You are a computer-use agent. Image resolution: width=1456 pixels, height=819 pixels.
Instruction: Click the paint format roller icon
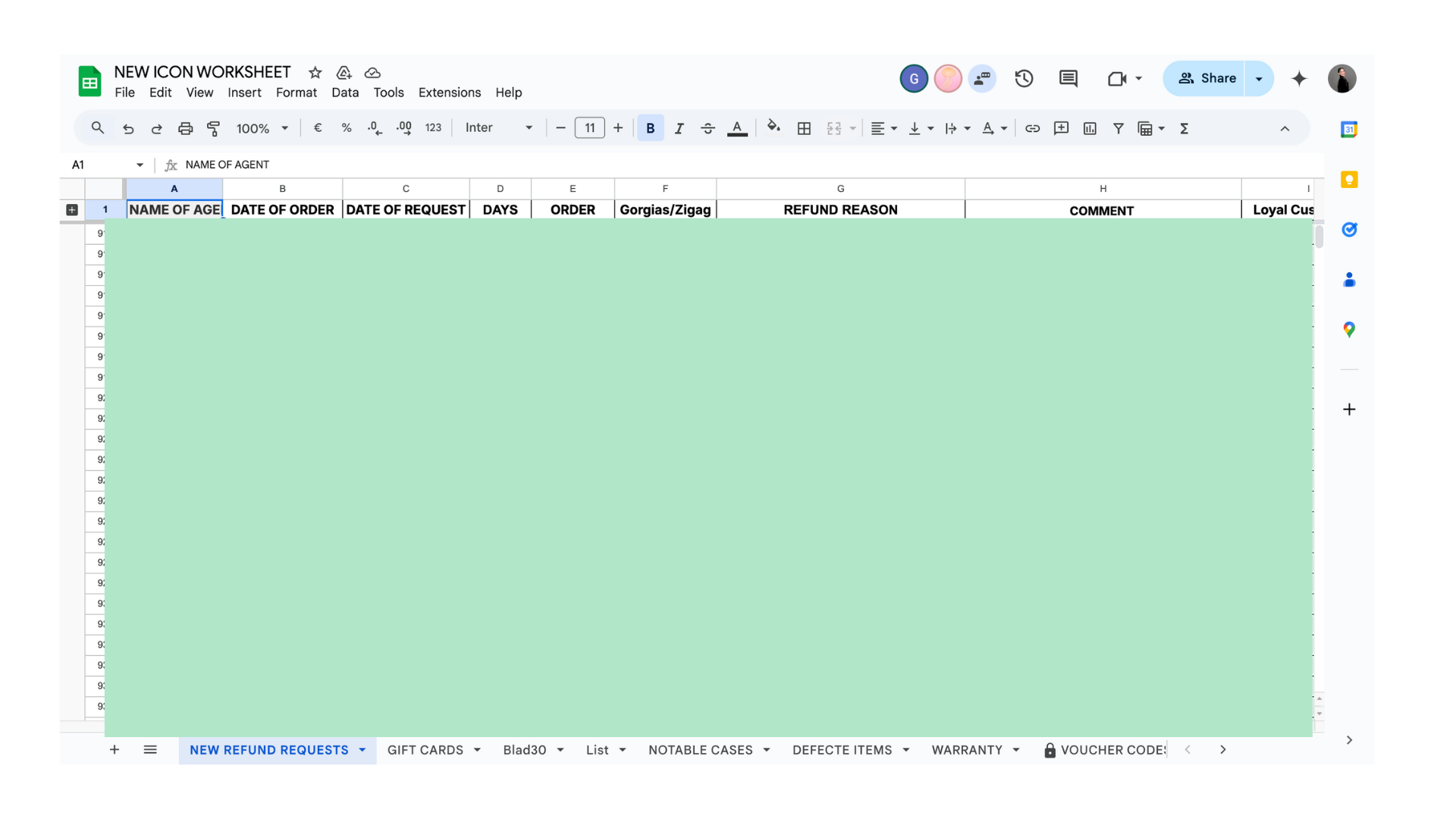click(214, 128)
